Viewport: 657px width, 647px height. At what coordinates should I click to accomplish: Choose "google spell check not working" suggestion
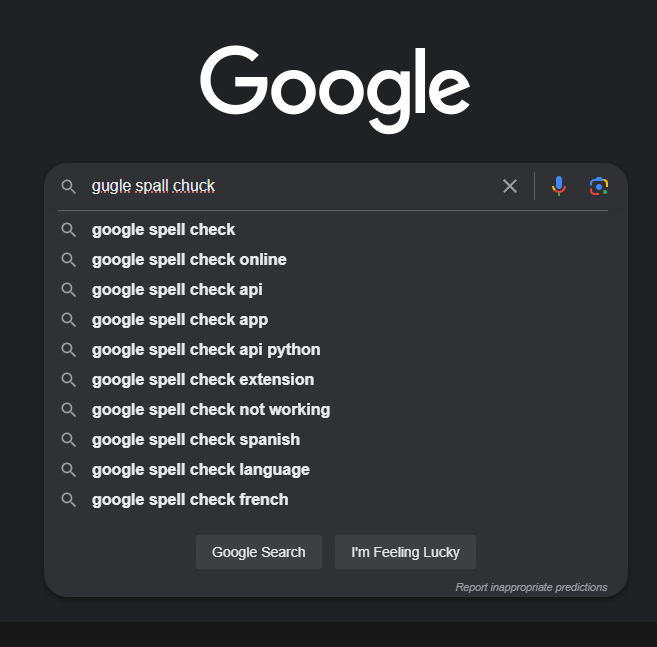click(x=211, y=410)
